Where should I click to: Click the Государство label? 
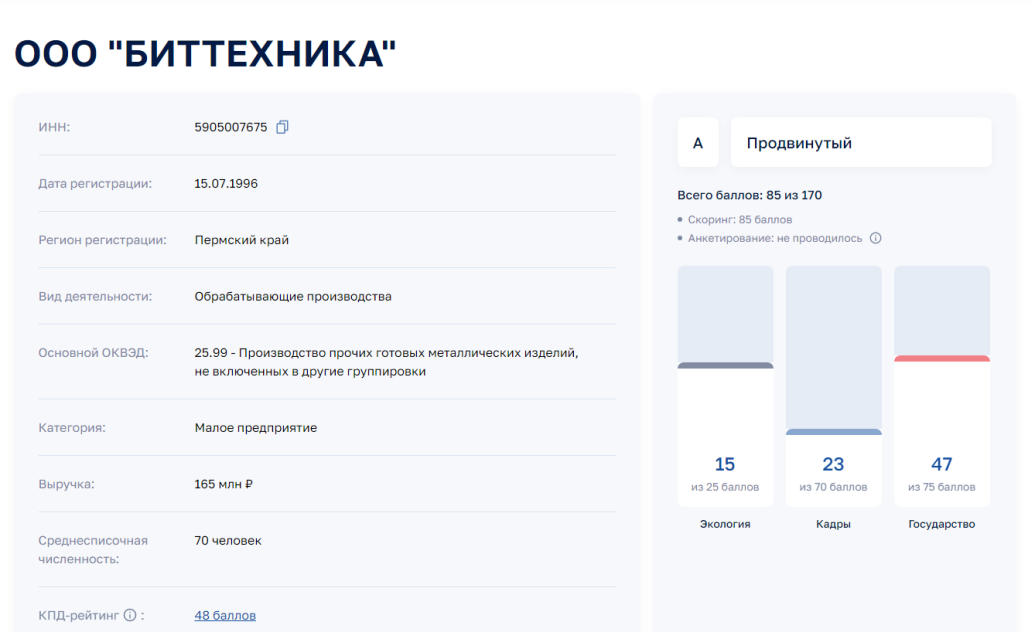(x=941, y=524)
